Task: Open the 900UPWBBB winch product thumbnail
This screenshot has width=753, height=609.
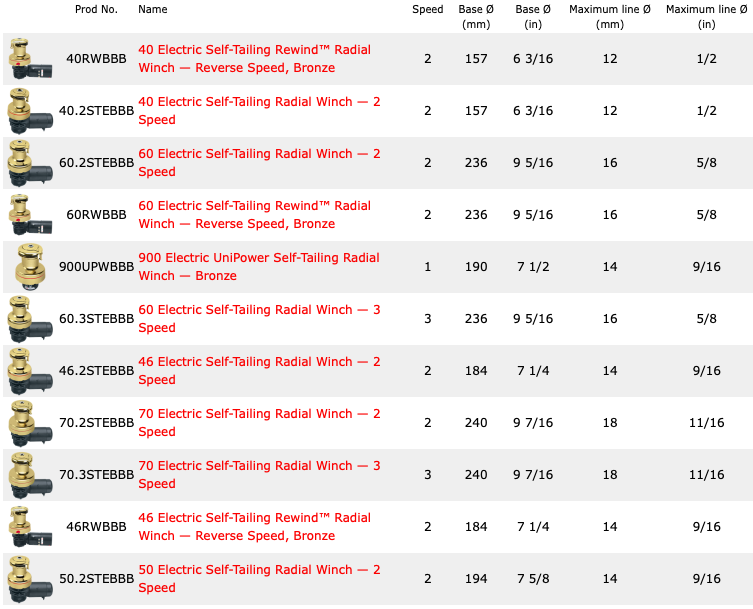Action: (x=31, y=267)
